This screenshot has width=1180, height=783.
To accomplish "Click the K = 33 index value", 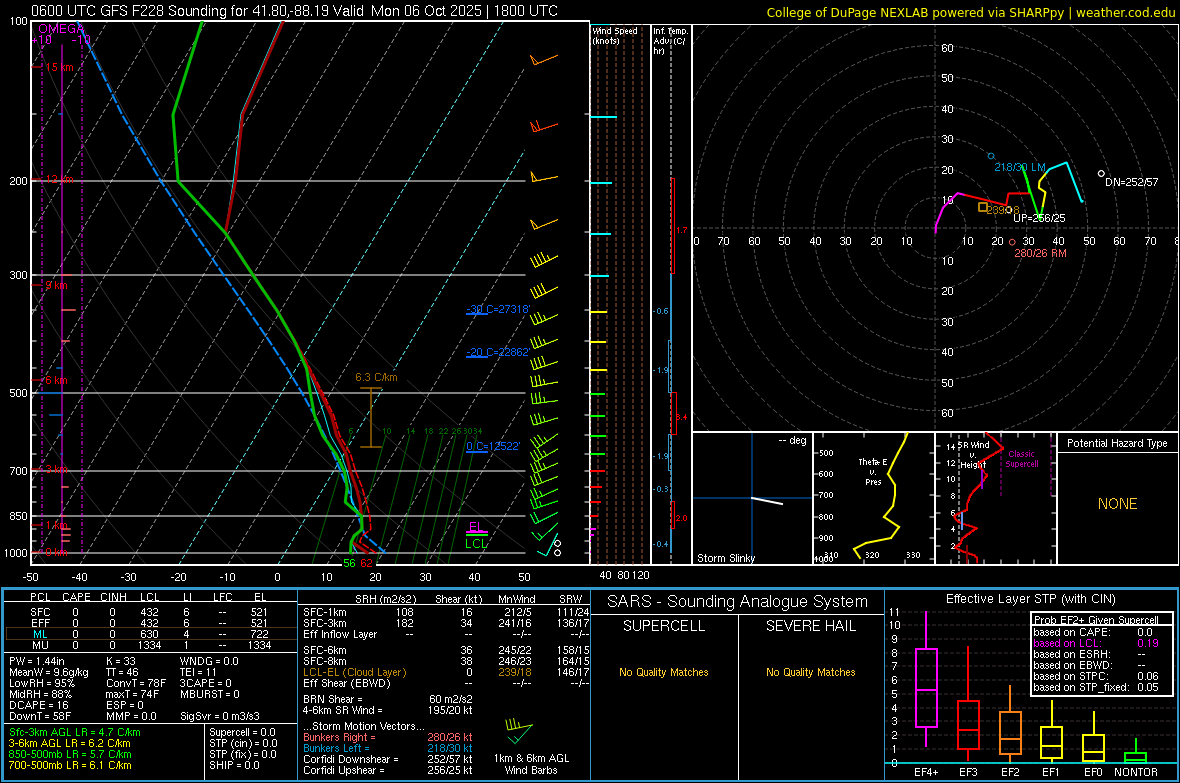I will (120, 661).
